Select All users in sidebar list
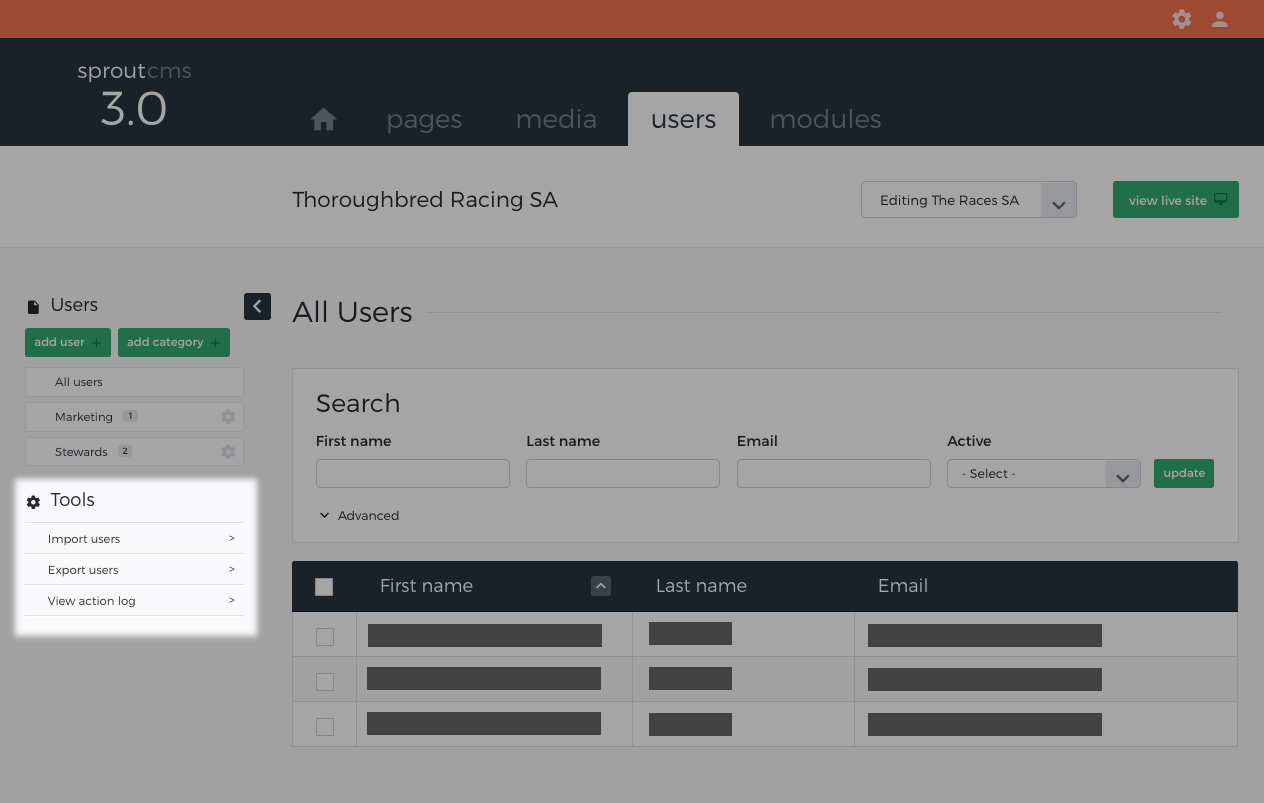Viewport: 1264px width, 803px height. coord(134,382)
